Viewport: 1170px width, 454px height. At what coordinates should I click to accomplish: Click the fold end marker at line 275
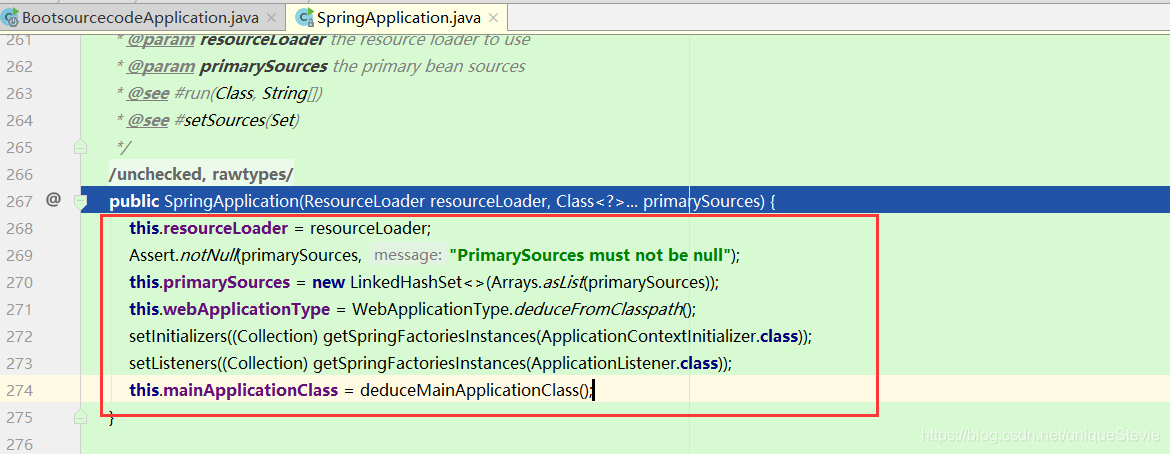[81, 417]
